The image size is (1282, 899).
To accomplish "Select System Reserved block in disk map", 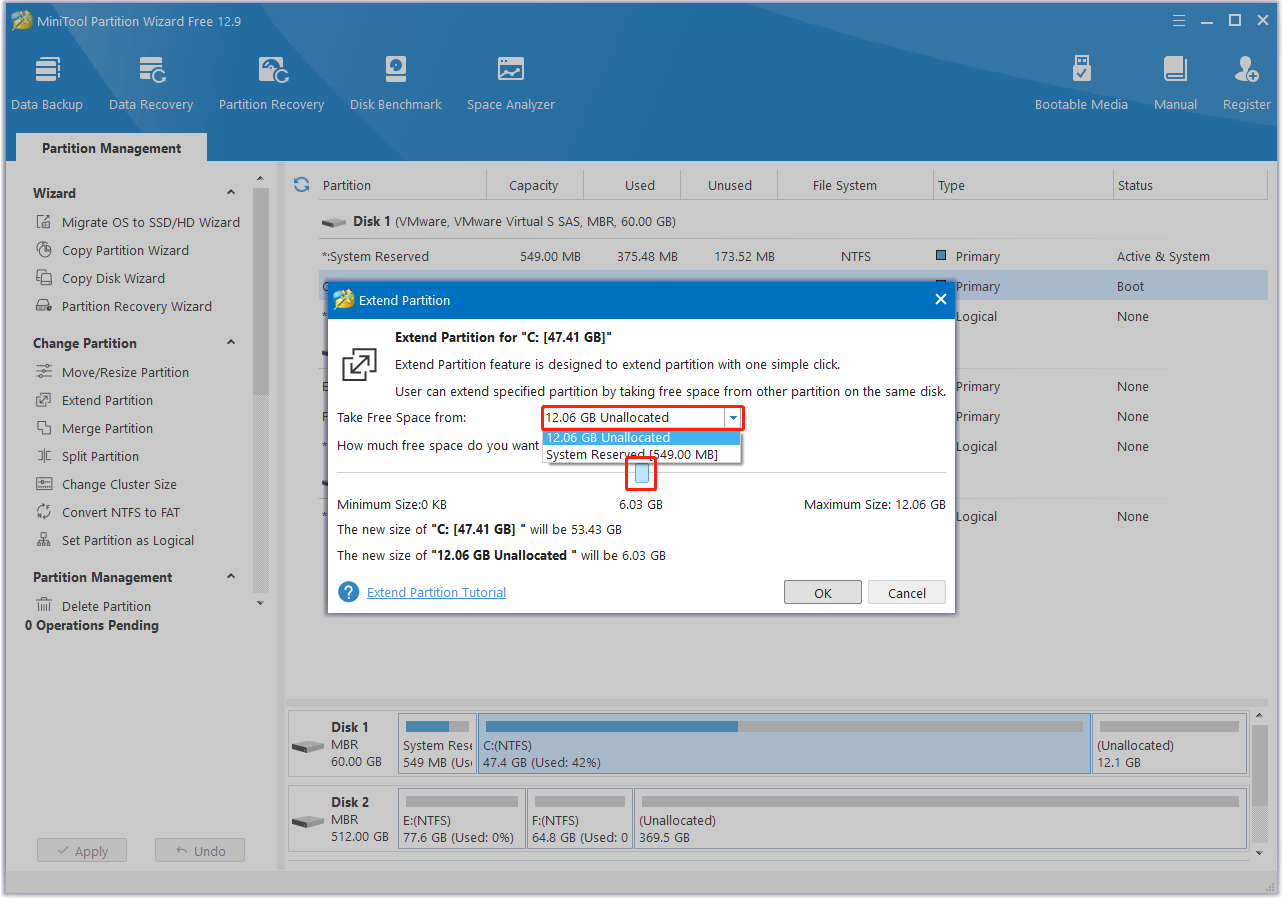I will click(437, 743).
